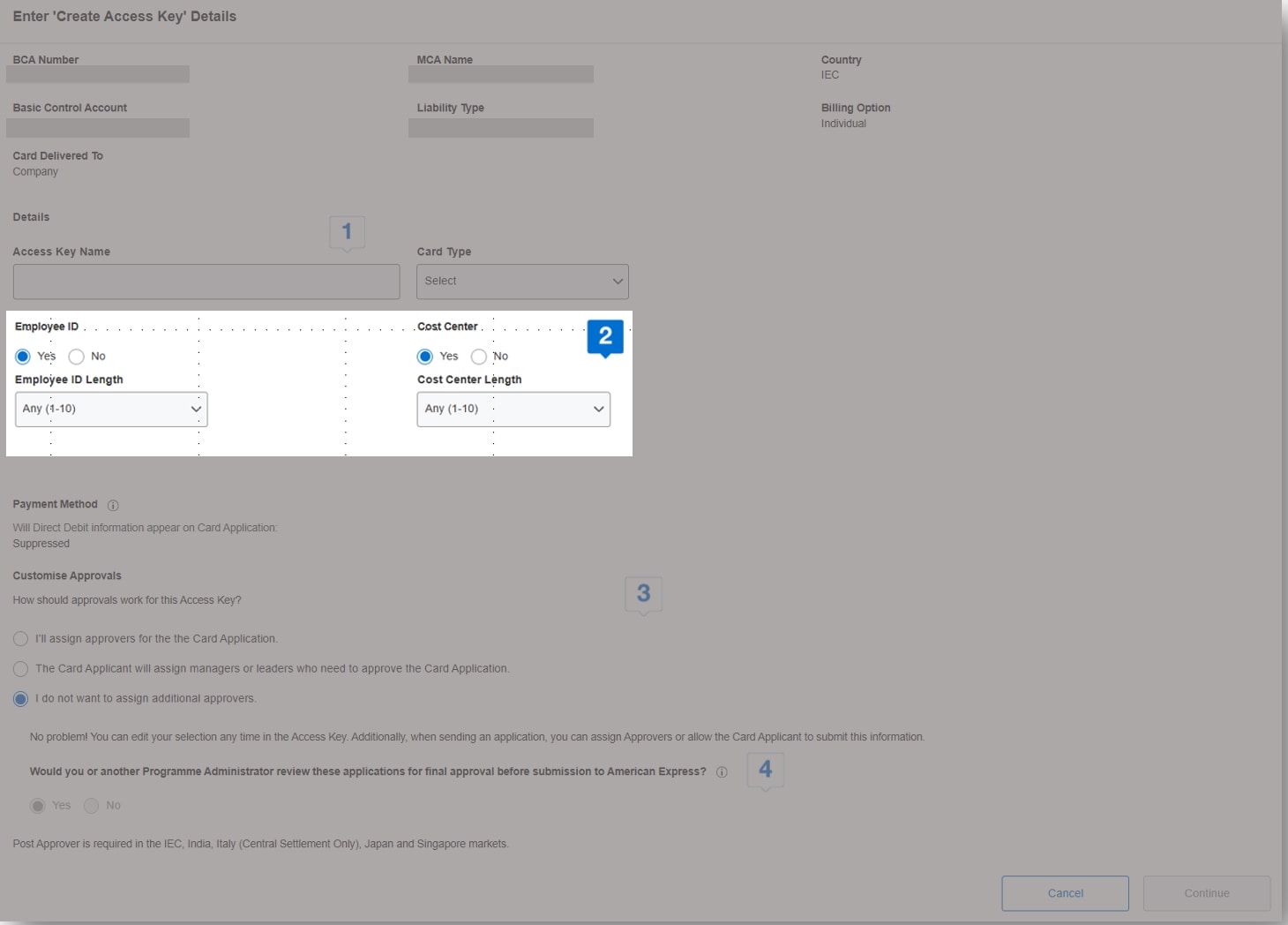
Task: Select Yes for Cost Center
Action: coord(425,357)
